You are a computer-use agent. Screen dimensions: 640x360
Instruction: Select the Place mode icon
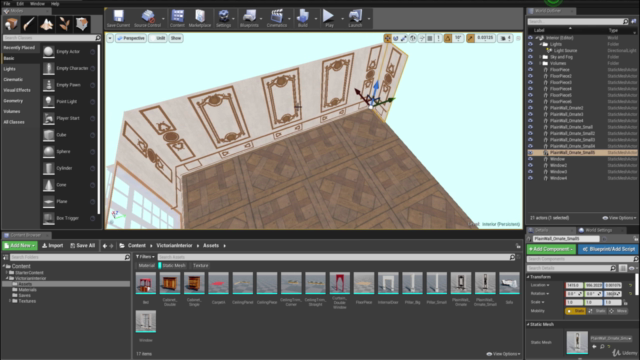point(11,24)
